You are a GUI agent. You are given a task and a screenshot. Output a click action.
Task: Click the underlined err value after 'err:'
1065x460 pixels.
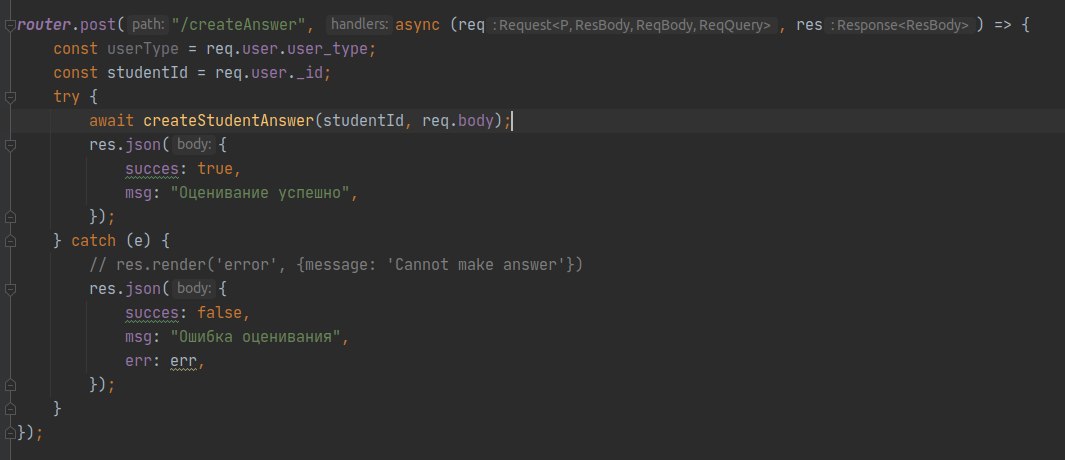coord(183,361)
